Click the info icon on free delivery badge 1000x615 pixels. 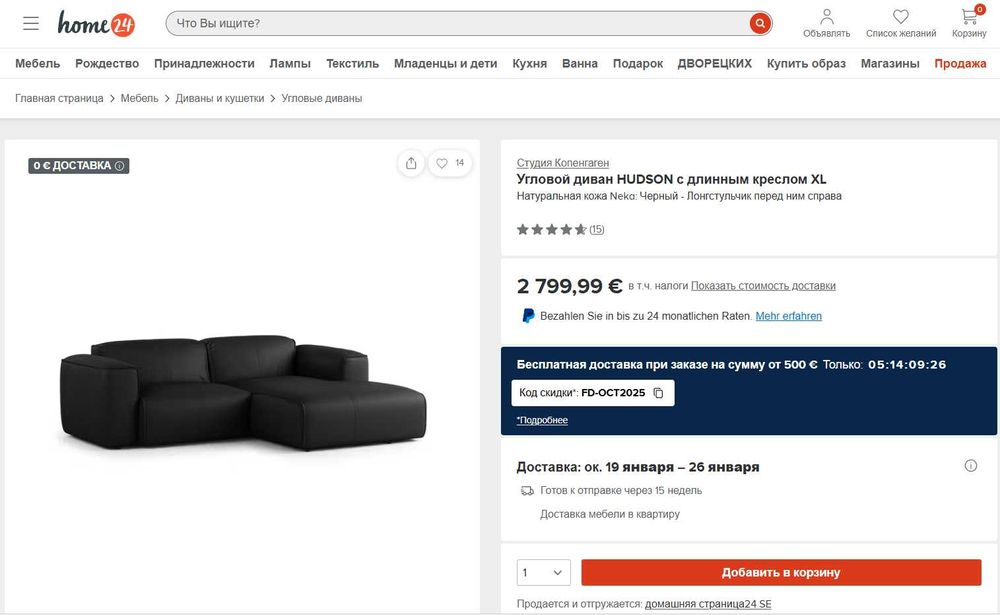click(x=120, y=166)
